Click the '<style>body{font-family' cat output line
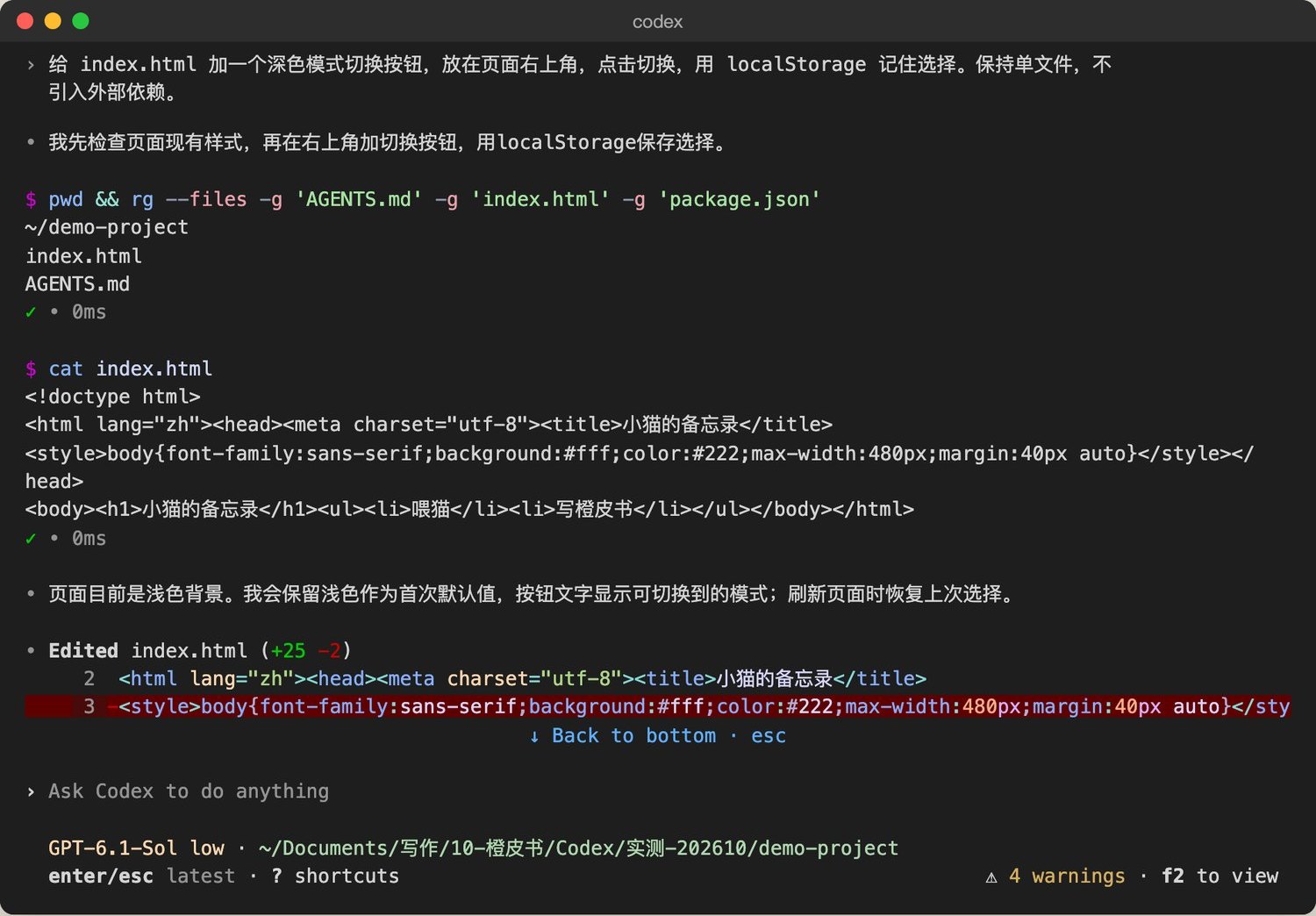1316x916 pixels. (640, 467)
